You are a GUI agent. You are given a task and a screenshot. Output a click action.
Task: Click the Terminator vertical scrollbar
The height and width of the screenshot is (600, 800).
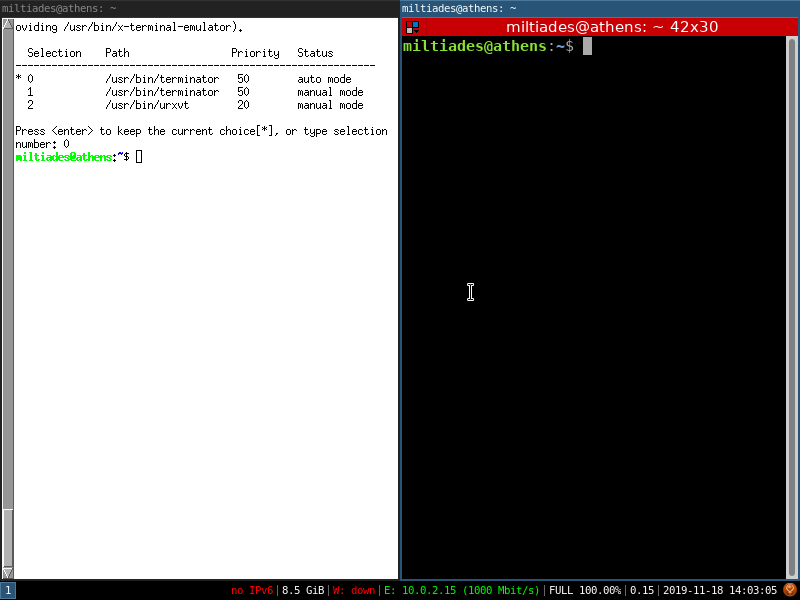(792, 307)
